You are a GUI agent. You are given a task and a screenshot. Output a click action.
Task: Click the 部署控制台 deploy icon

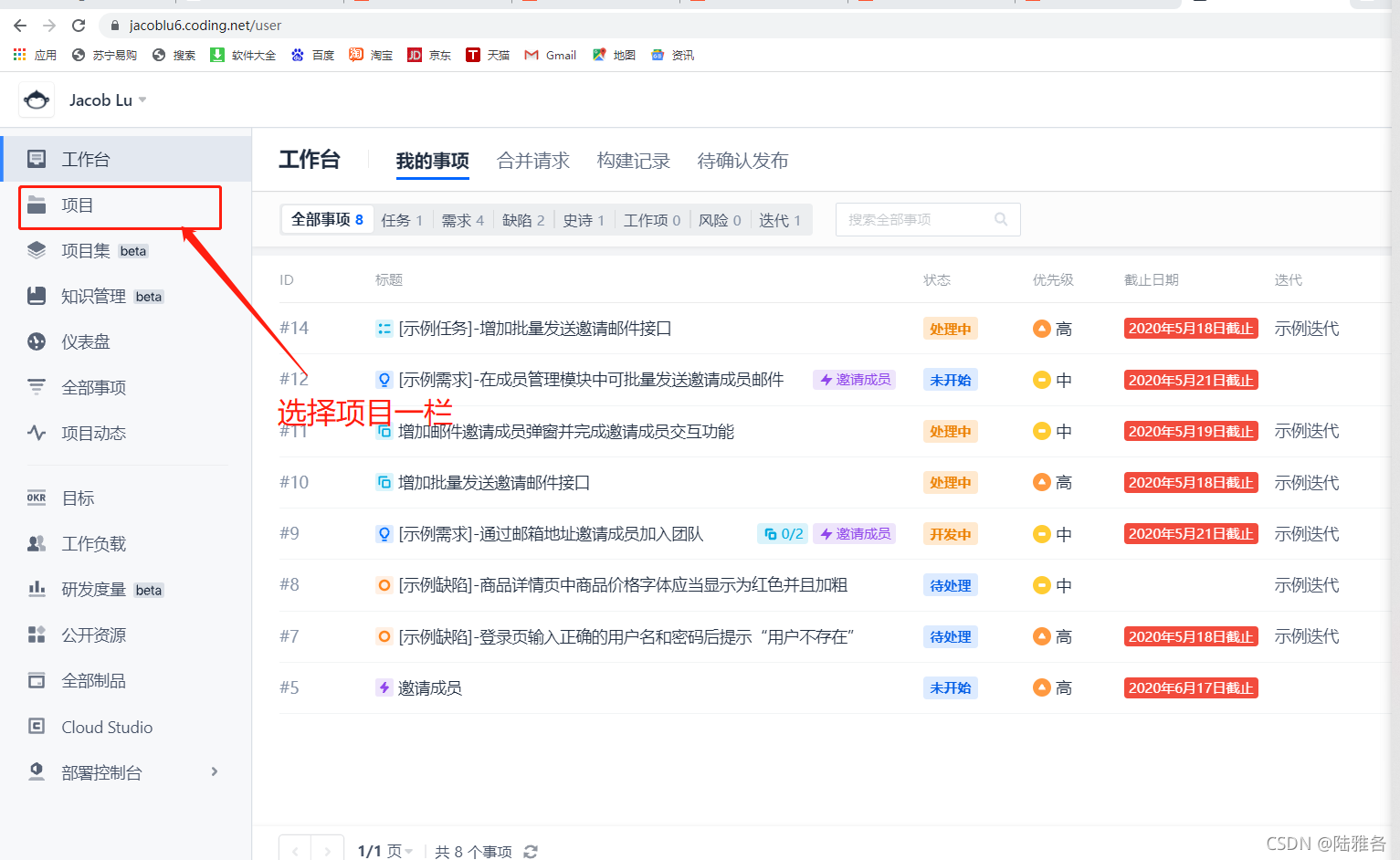[37, 772]
